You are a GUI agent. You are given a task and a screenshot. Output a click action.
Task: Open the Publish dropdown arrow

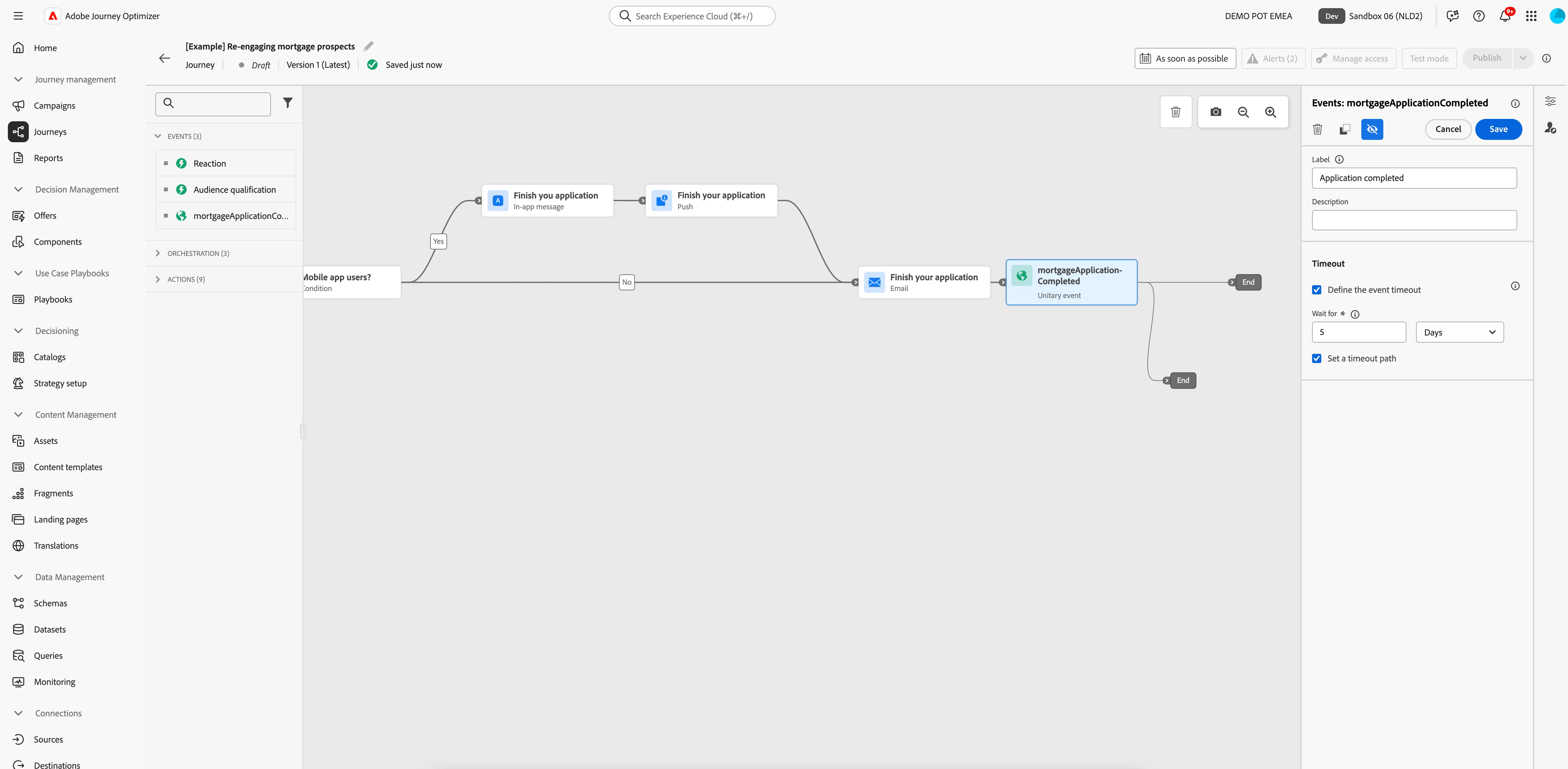click(1522, 58)
